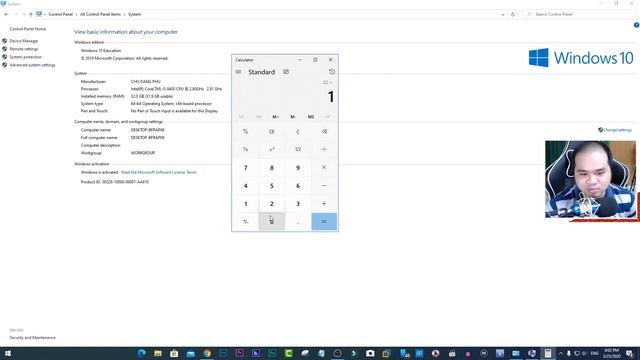Click the address bar refresh button
This screenshot has height=360, width=640.
pyautogui.click(x=513, y=14)
